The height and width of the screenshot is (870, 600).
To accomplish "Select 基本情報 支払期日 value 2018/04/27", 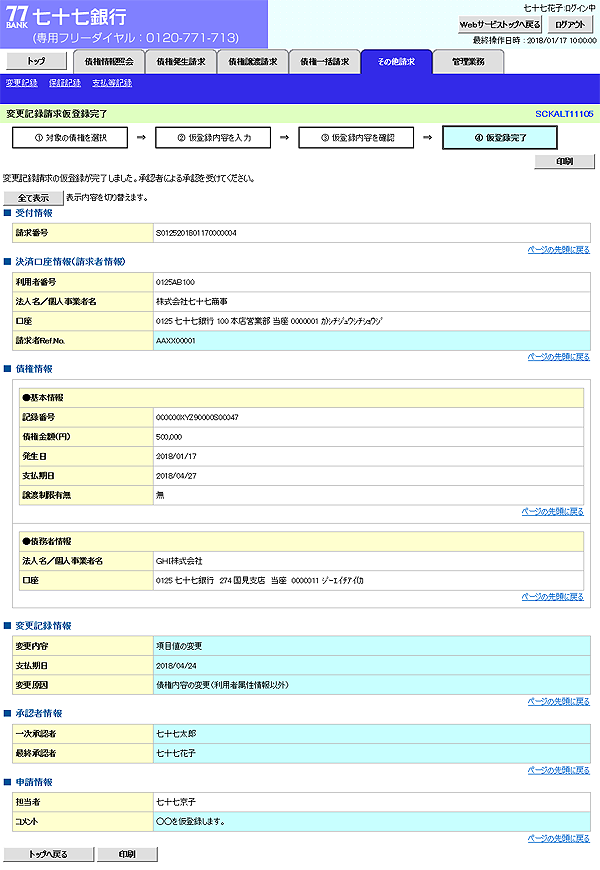I will pyautogui.click(x=177, y=476).
